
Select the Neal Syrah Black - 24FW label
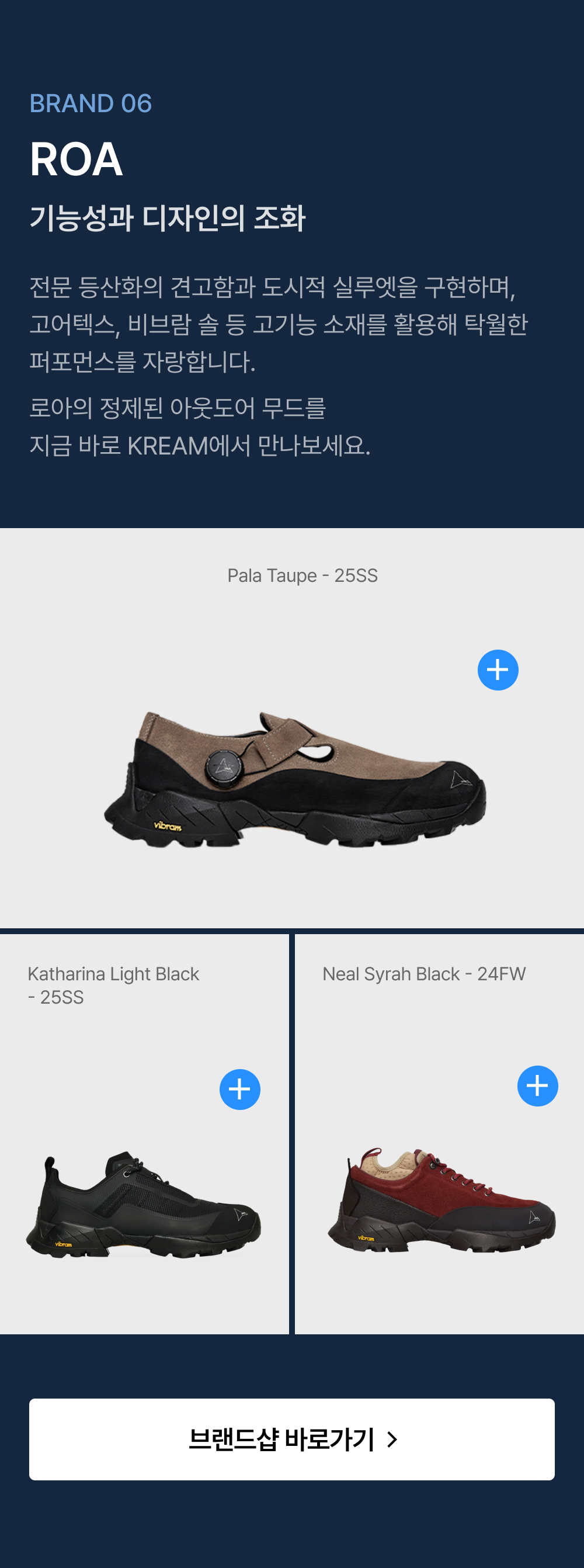pyautogui.click(x=424, y=974)
